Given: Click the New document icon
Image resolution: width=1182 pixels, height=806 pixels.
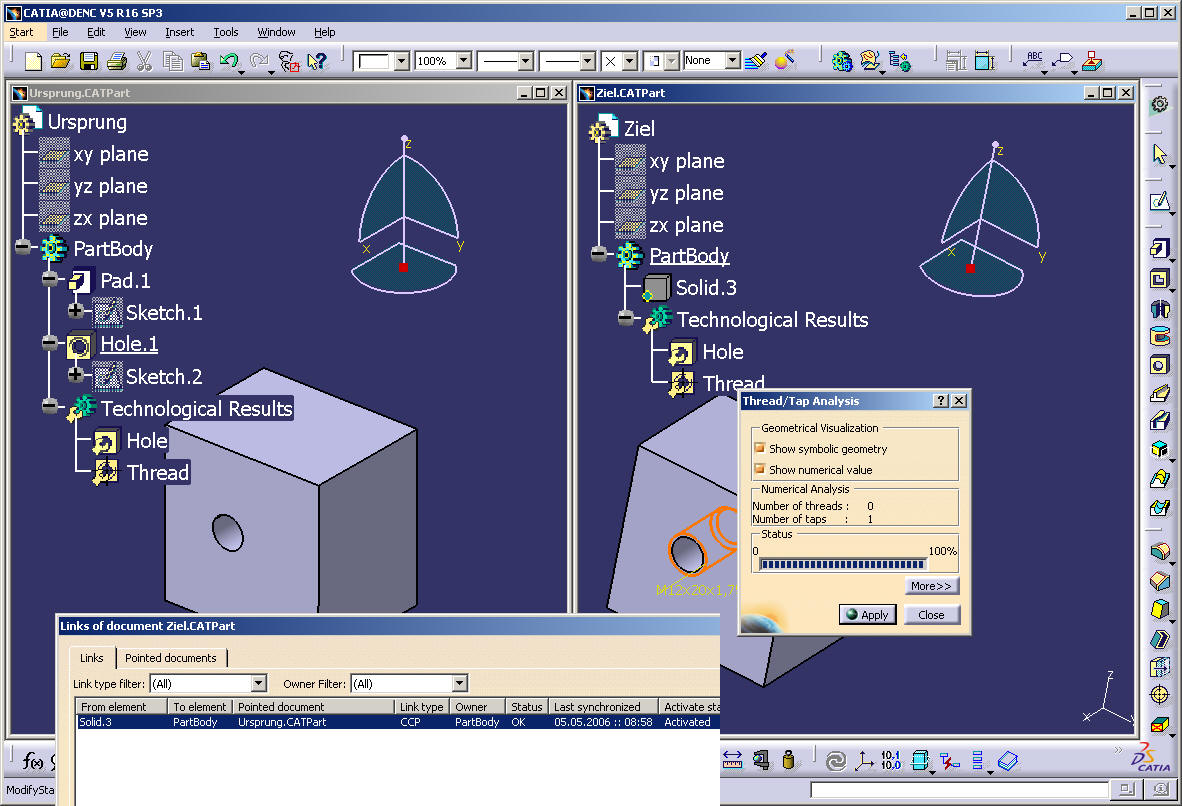Looking at the screenshot, I should 33,61.
